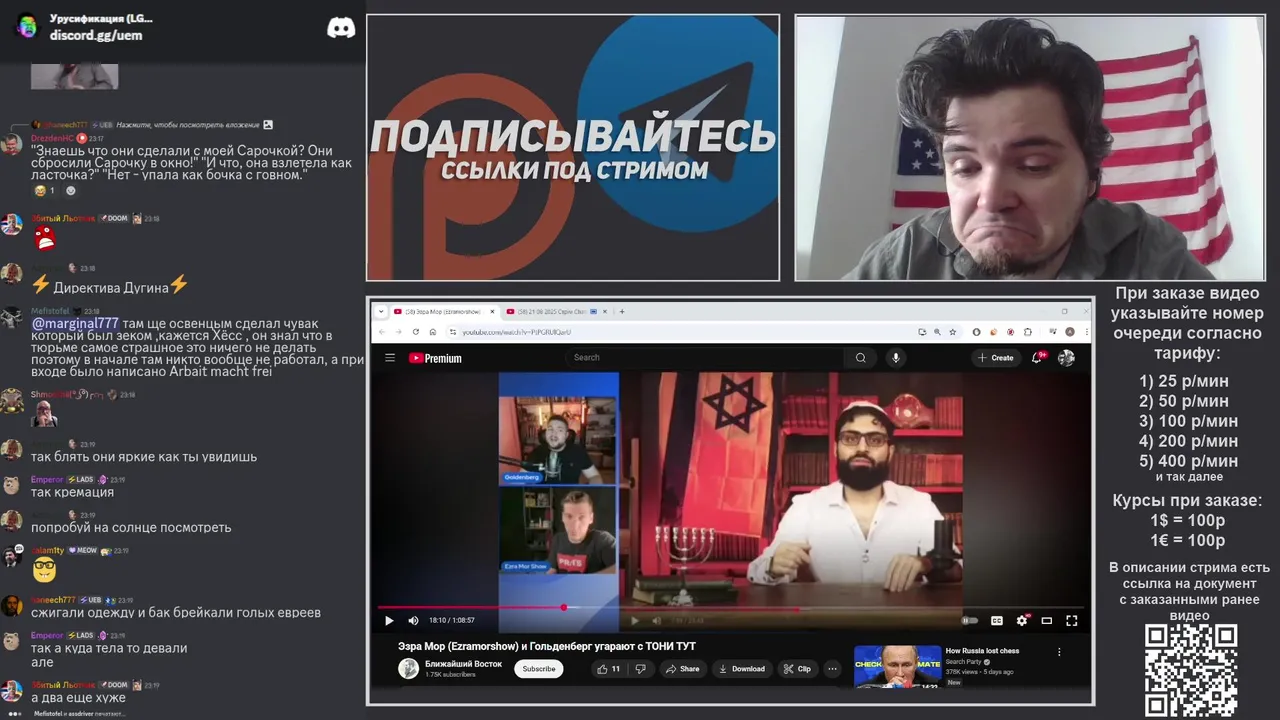Viewport: 1280px width, 720px height.
Task: Reload the YouTube page
Action: (x=416, y=332)
